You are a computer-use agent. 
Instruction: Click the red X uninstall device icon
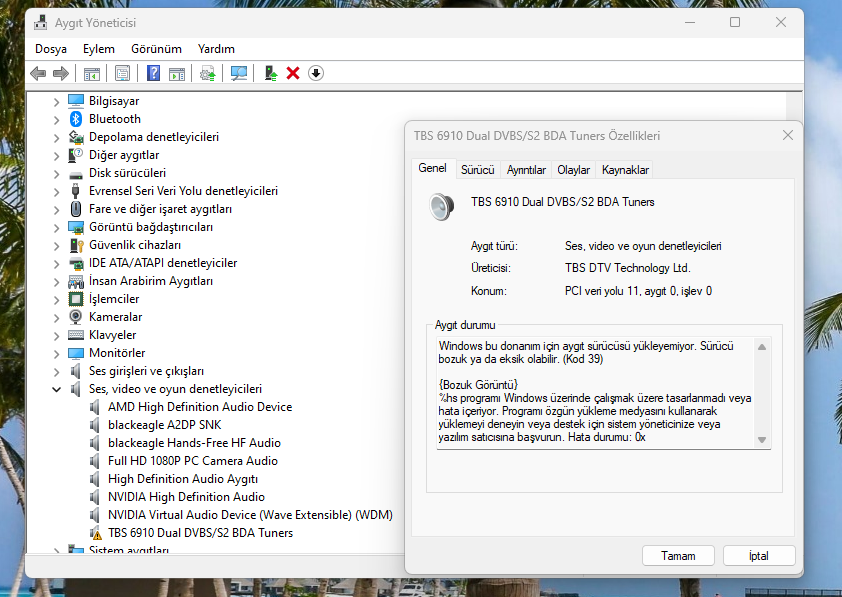293,73
